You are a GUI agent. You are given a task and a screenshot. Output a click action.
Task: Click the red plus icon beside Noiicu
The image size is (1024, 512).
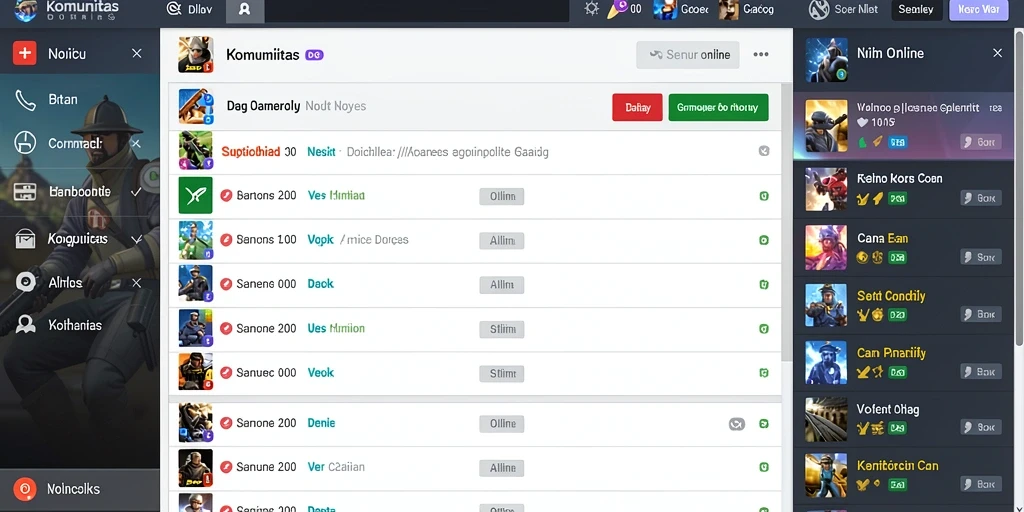(24, 54)
